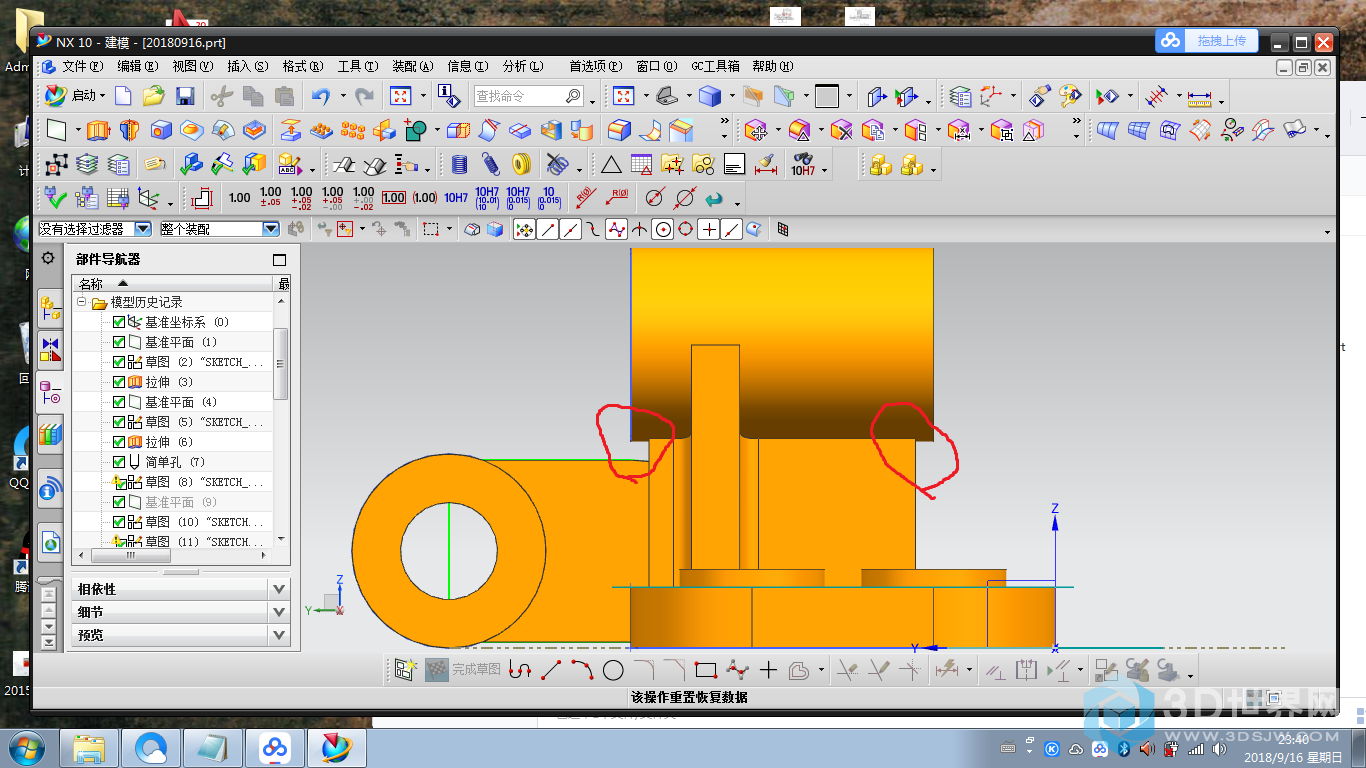1366x768 pixels.
Task: Open the 编辑(E) menu
Action: click(138, 66)
